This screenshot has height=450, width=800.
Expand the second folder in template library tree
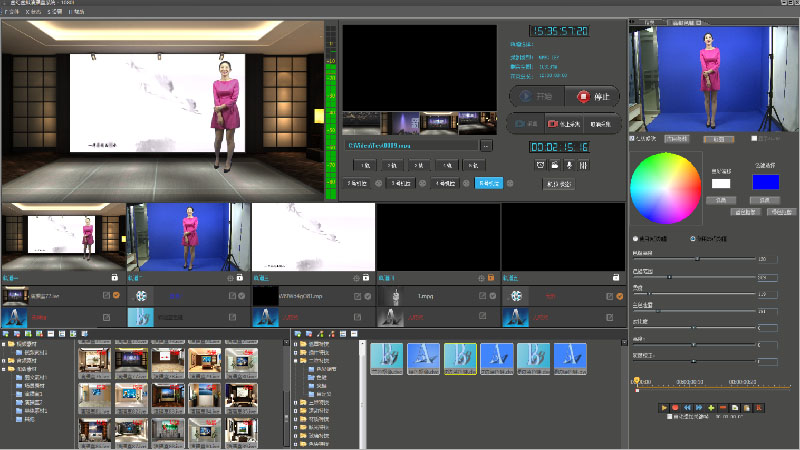pos(295,352)
